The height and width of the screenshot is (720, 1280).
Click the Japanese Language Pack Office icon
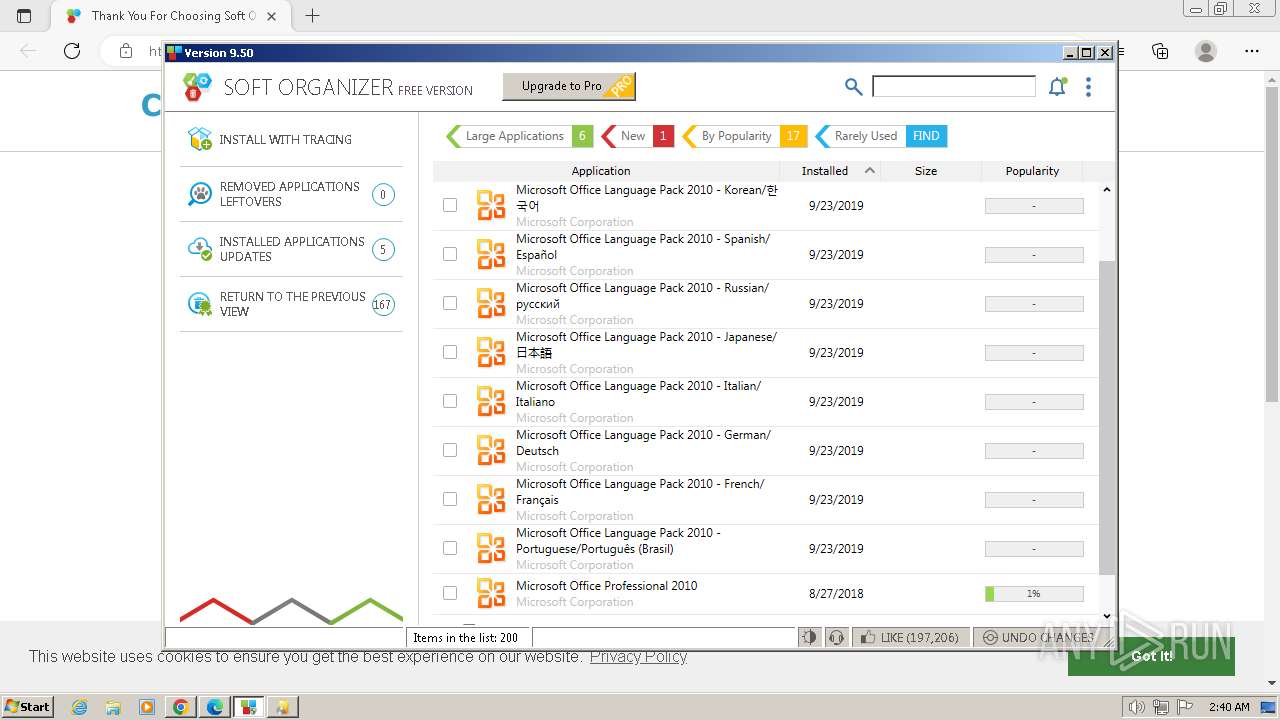491,352
